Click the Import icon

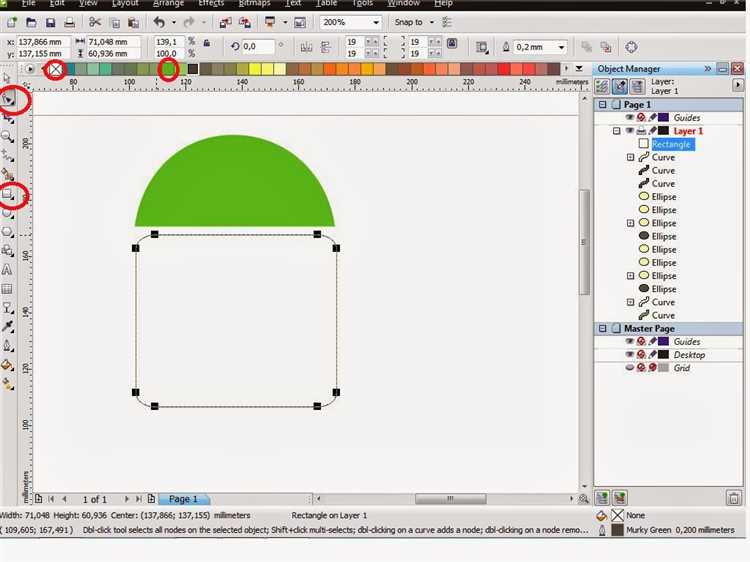225,22
